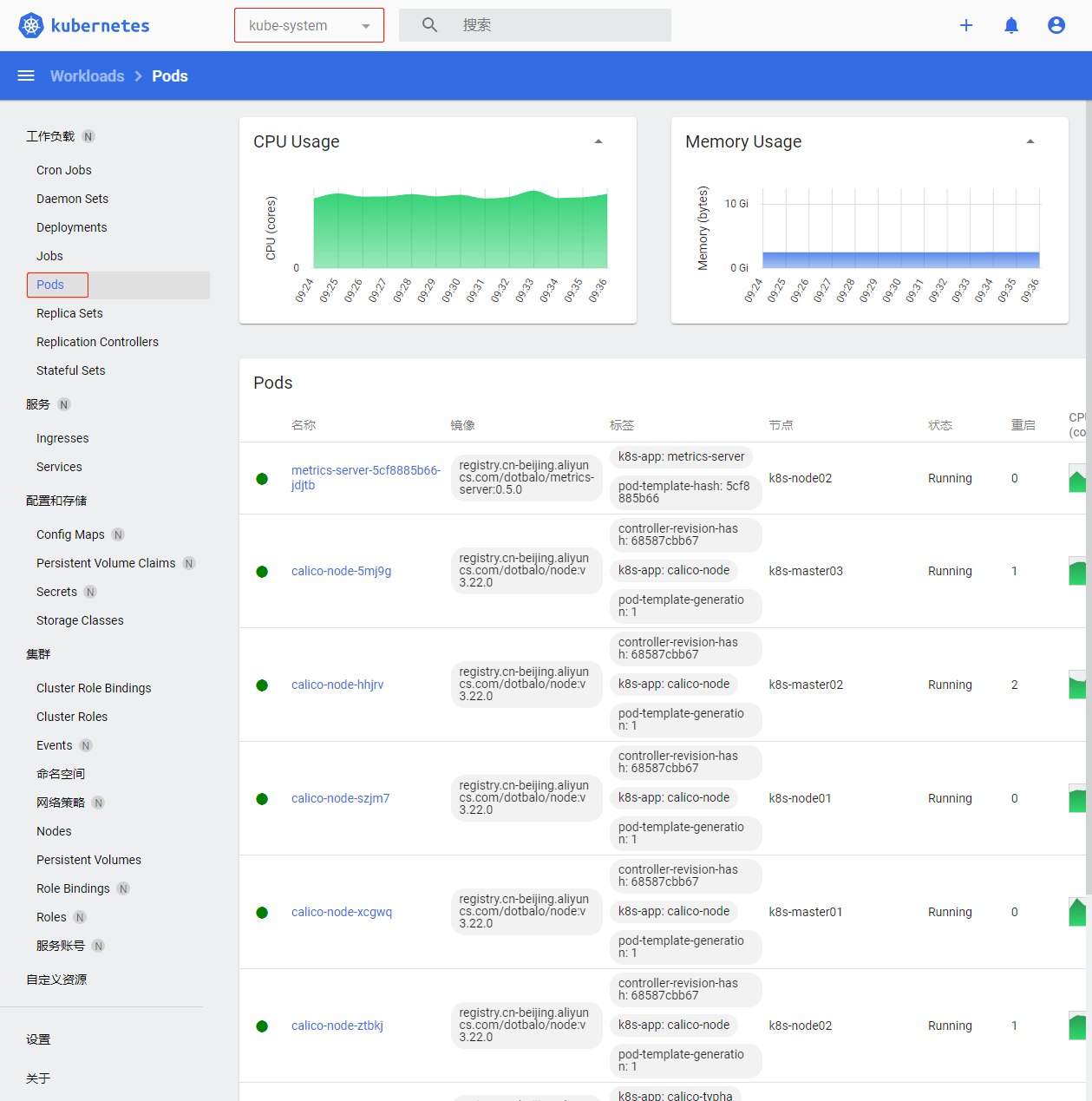Viewport: 1092px width, 1101px height.
Task: Click breadcrumb chevron after Workloads
Action: [x=138, y=76]
